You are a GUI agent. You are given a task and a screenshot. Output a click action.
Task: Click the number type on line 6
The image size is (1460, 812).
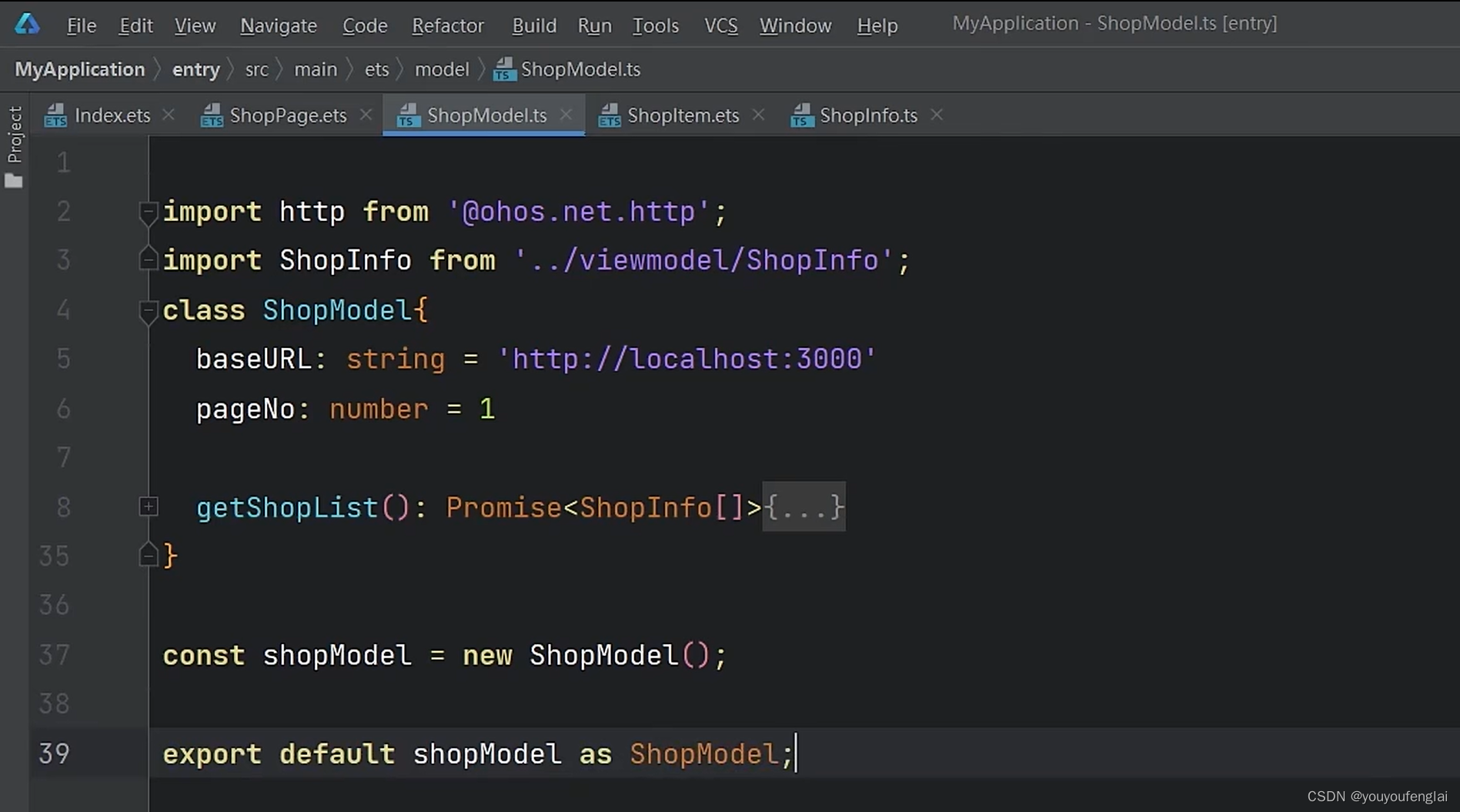point(379,409)
